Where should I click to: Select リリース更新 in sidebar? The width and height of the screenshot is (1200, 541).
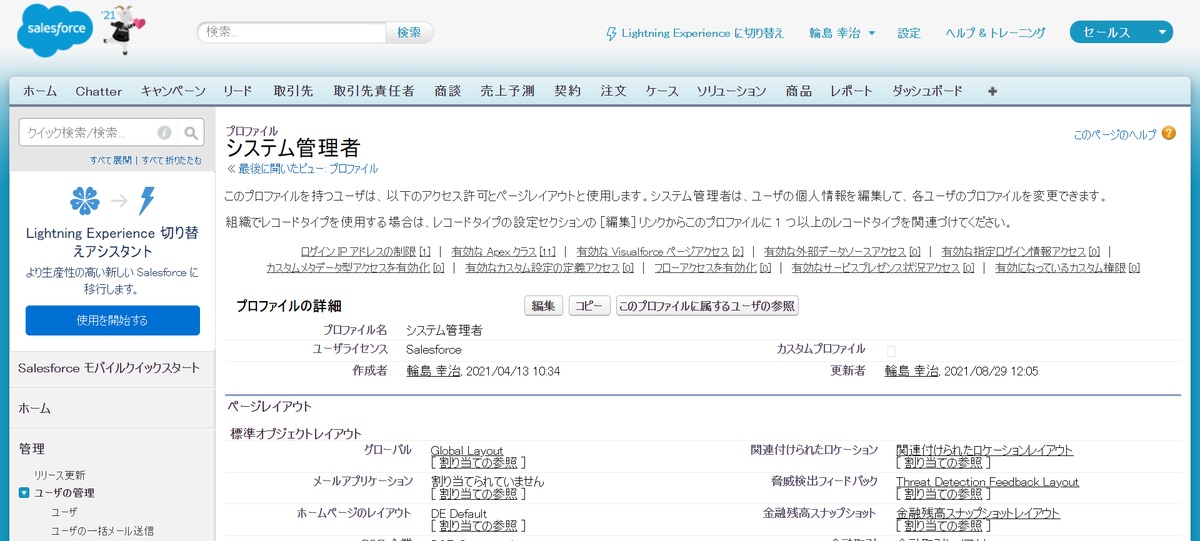(60, 475)
